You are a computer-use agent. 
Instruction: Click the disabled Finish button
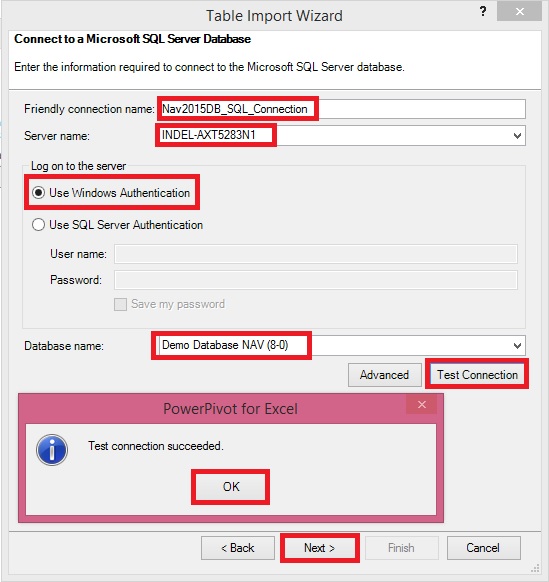pos(401,548)
